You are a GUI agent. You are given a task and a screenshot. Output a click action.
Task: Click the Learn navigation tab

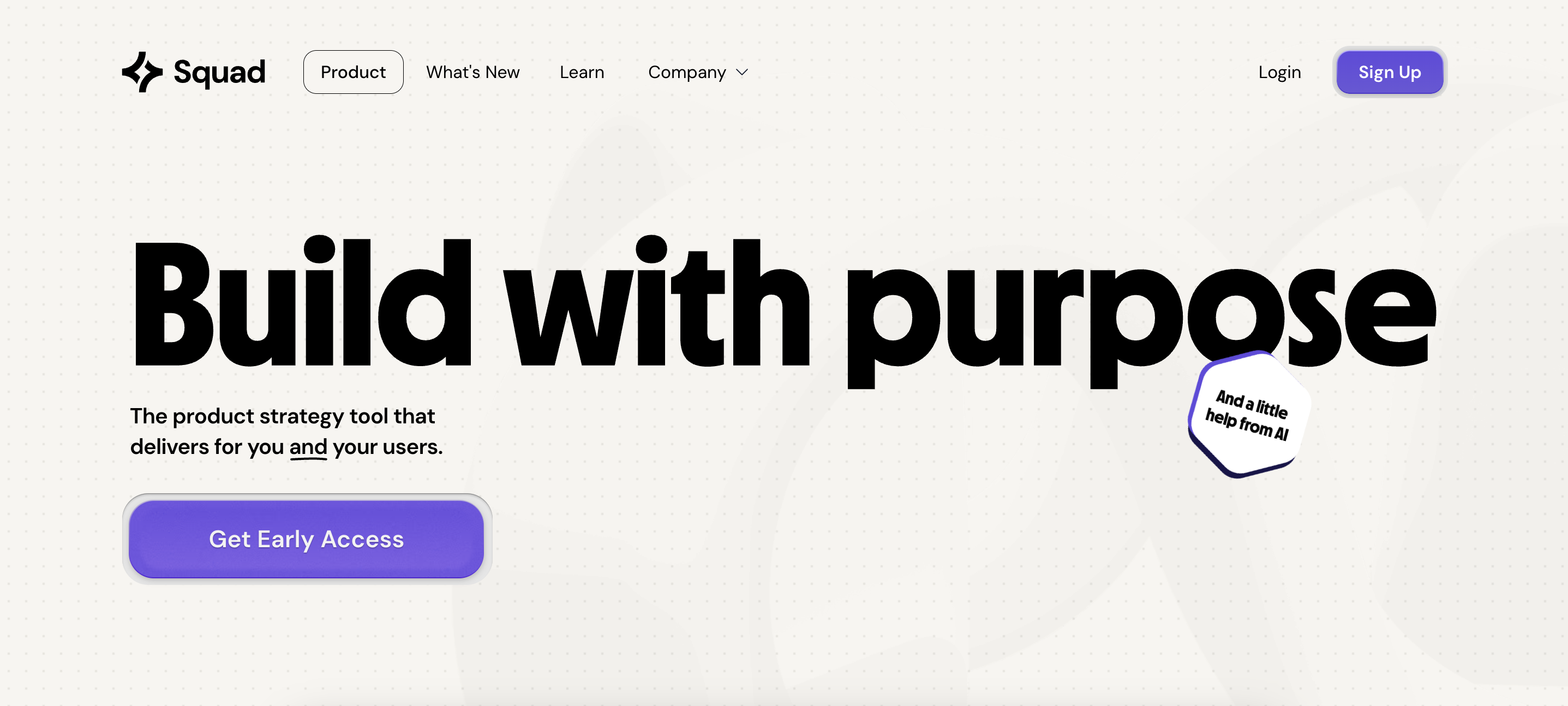click(x=582, y=72)
